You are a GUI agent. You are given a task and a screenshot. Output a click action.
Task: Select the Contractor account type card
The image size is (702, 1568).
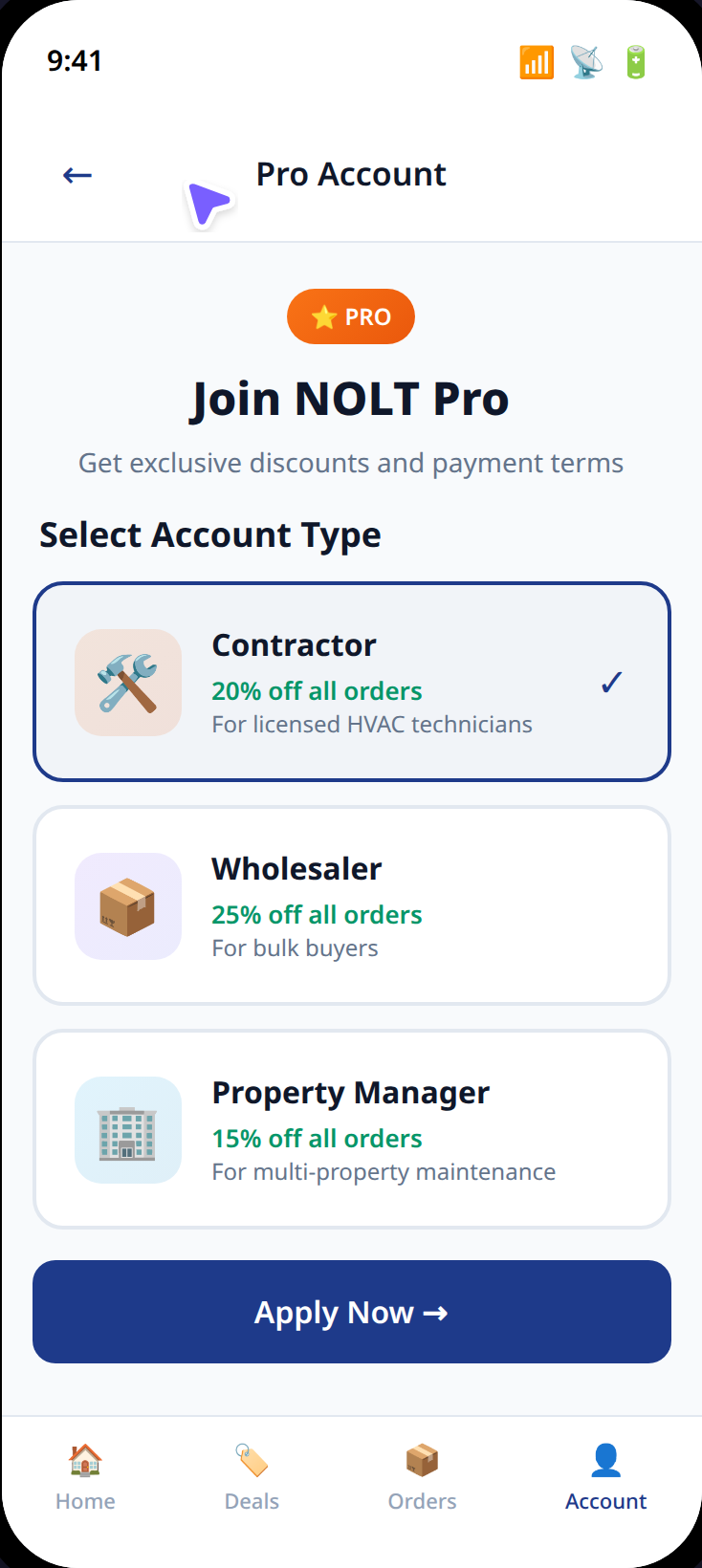pyautogui.click(x=351, y=682)
